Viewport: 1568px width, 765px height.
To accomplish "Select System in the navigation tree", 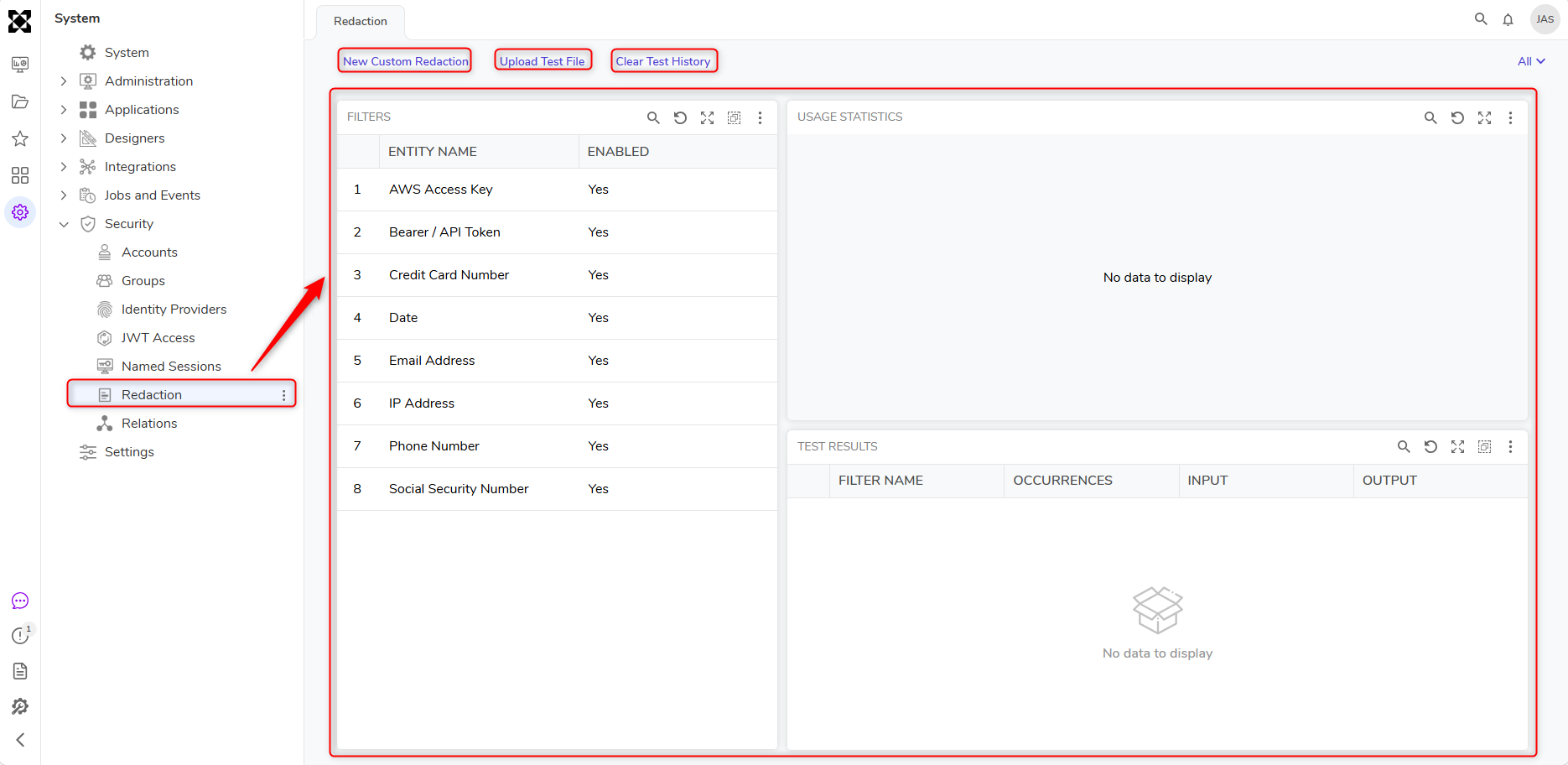I will [x=127, y=53].
